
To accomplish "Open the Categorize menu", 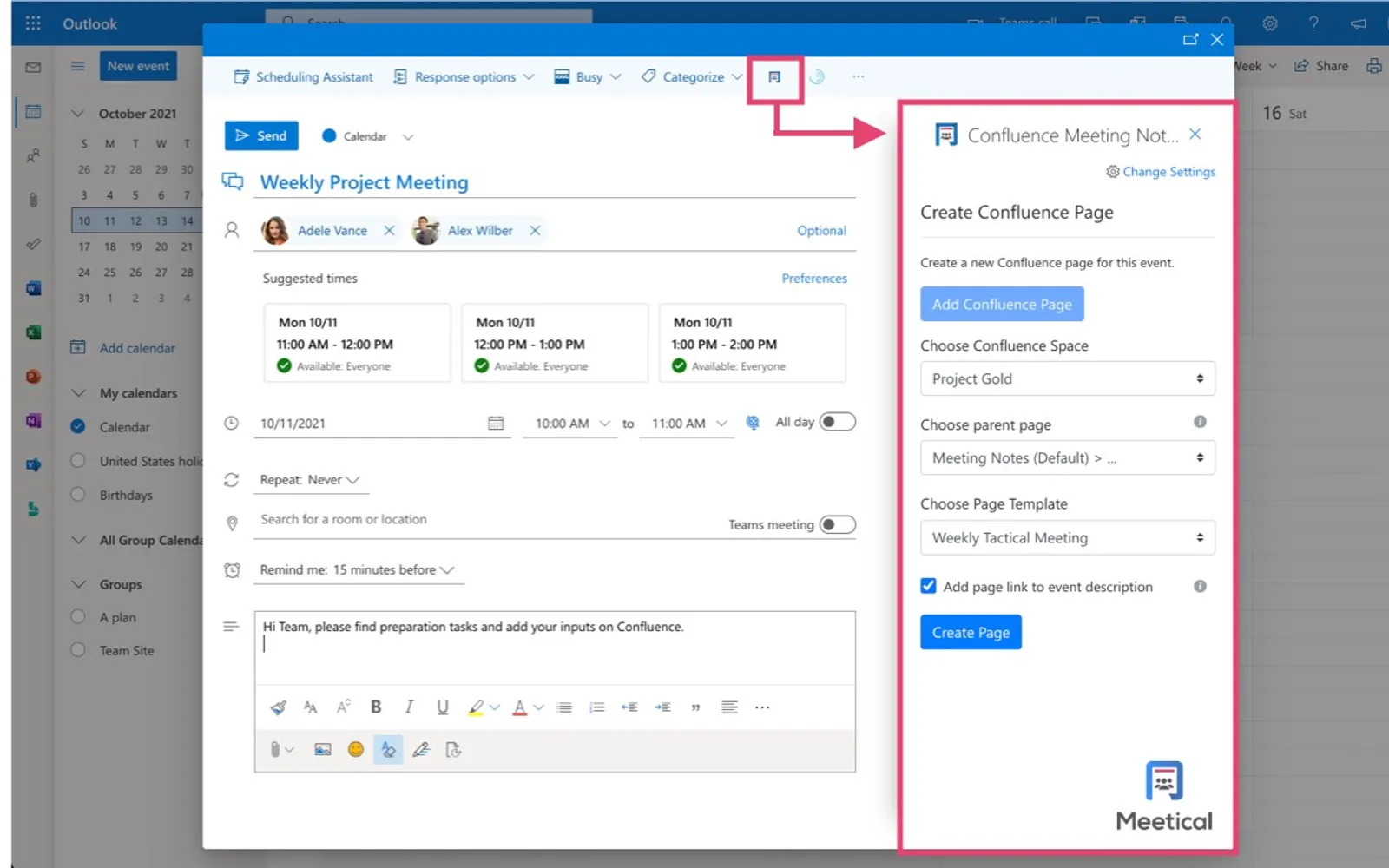I will (692, 77).
